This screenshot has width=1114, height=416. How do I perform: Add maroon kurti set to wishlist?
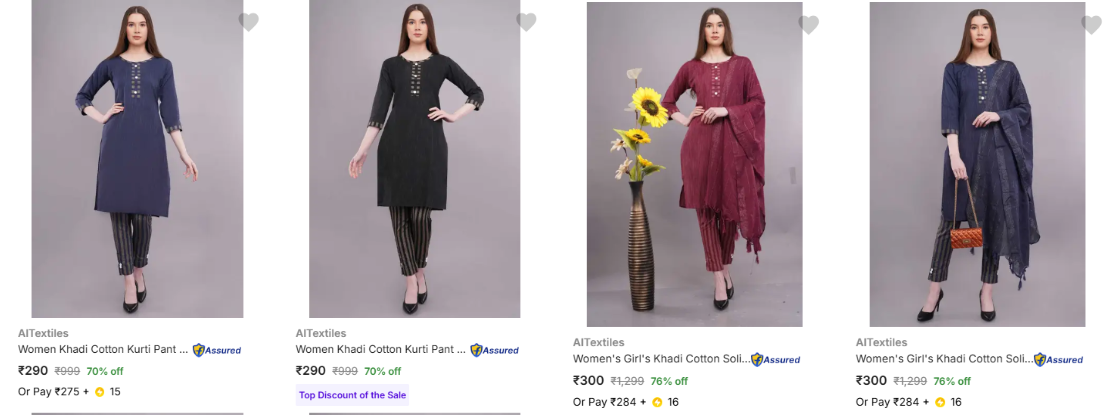(809, 25)
